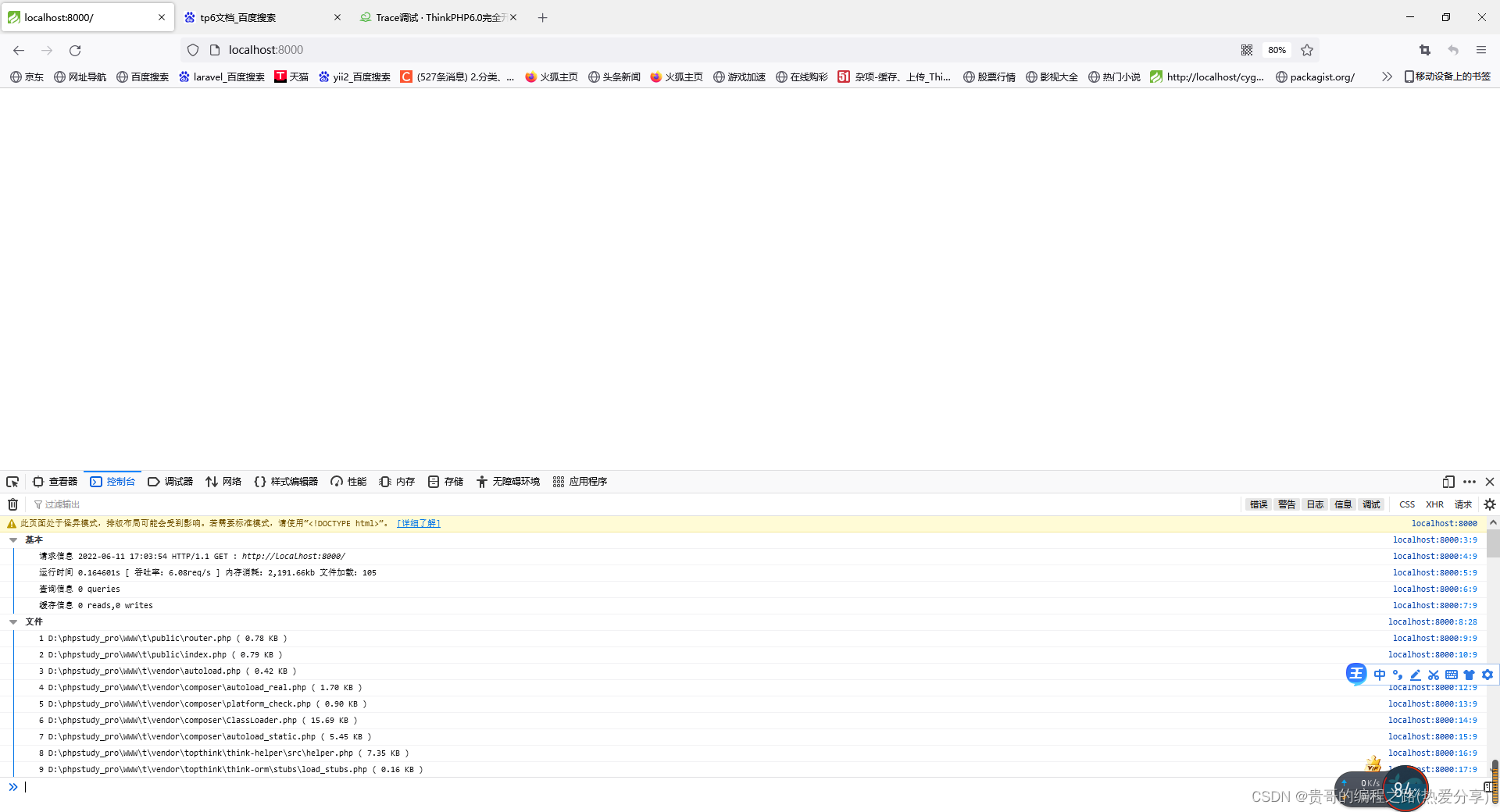Screen dimensions: 1500x812
Task: Bookmark this page with the star icon
Action: [1307, 50]
